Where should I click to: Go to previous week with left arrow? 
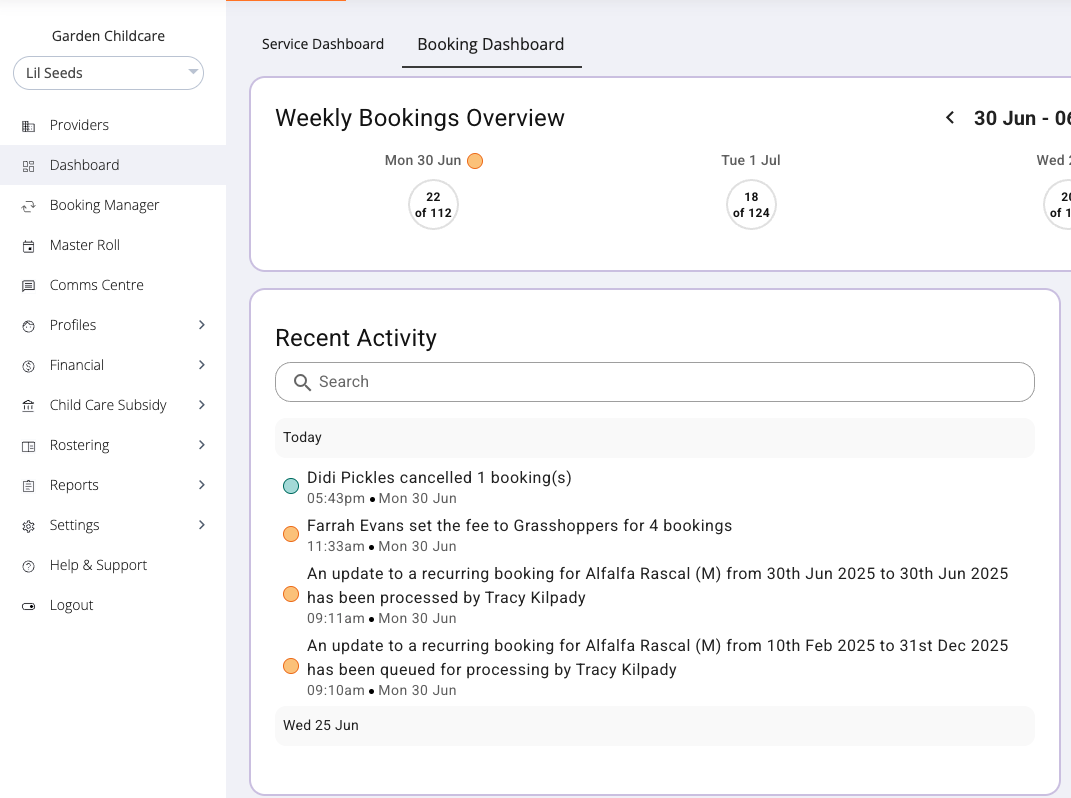tap(950, 118)
